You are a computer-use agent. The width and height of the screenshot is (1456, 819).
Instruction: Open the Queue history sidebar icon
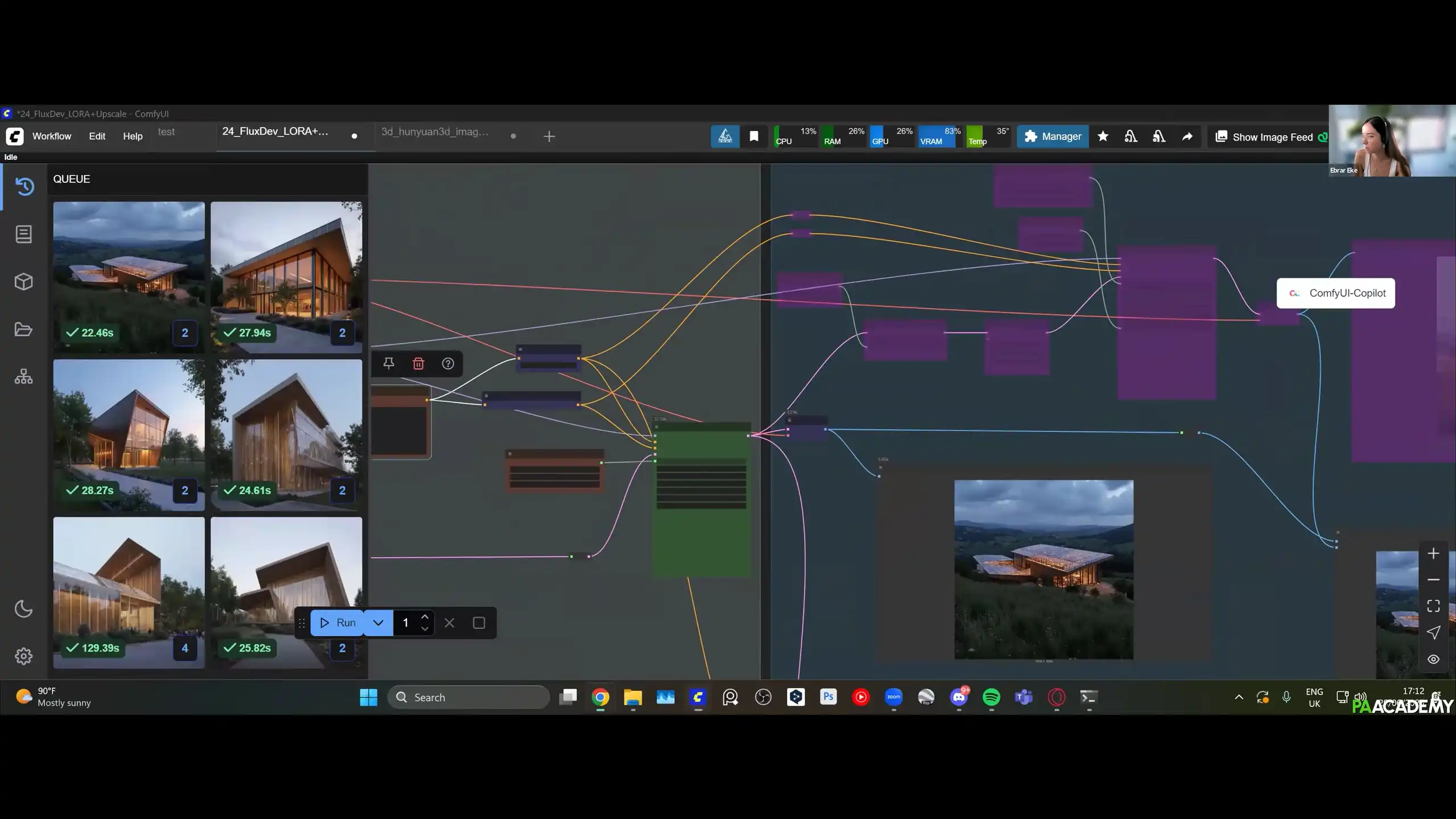tap(24, 187)
